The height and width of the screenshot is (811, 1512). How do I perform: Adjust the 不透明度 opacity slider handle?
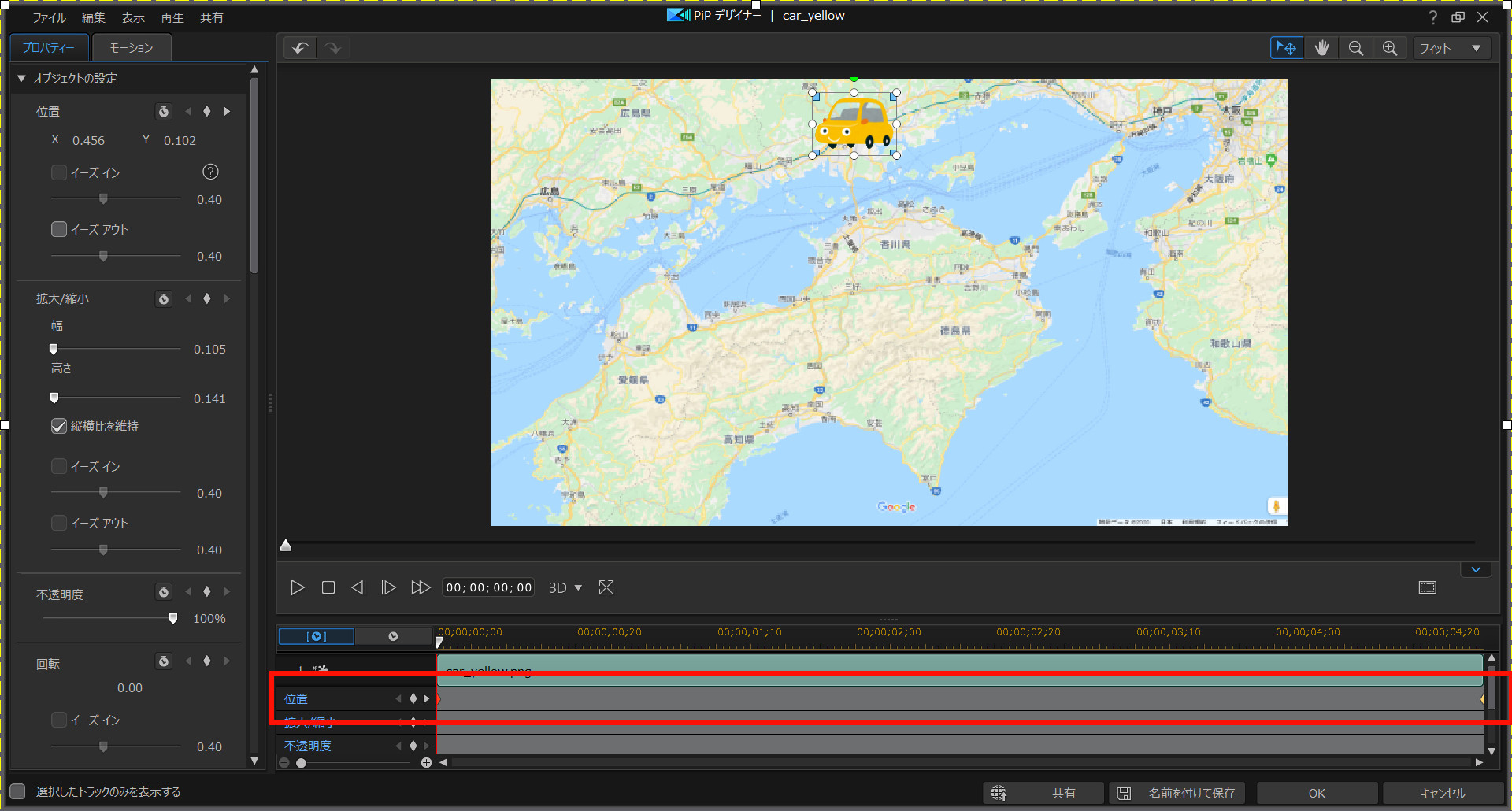point(173,618)
